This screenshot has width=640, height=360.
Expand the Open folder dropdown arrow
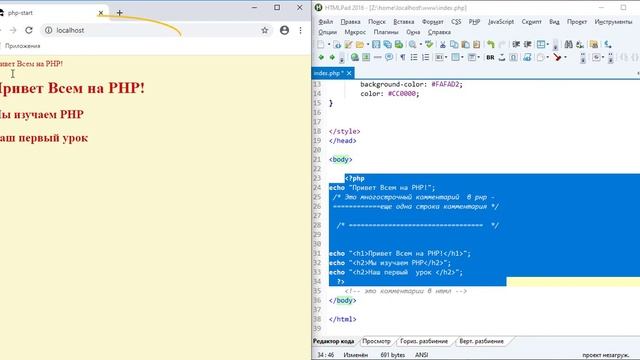[368, 44]
